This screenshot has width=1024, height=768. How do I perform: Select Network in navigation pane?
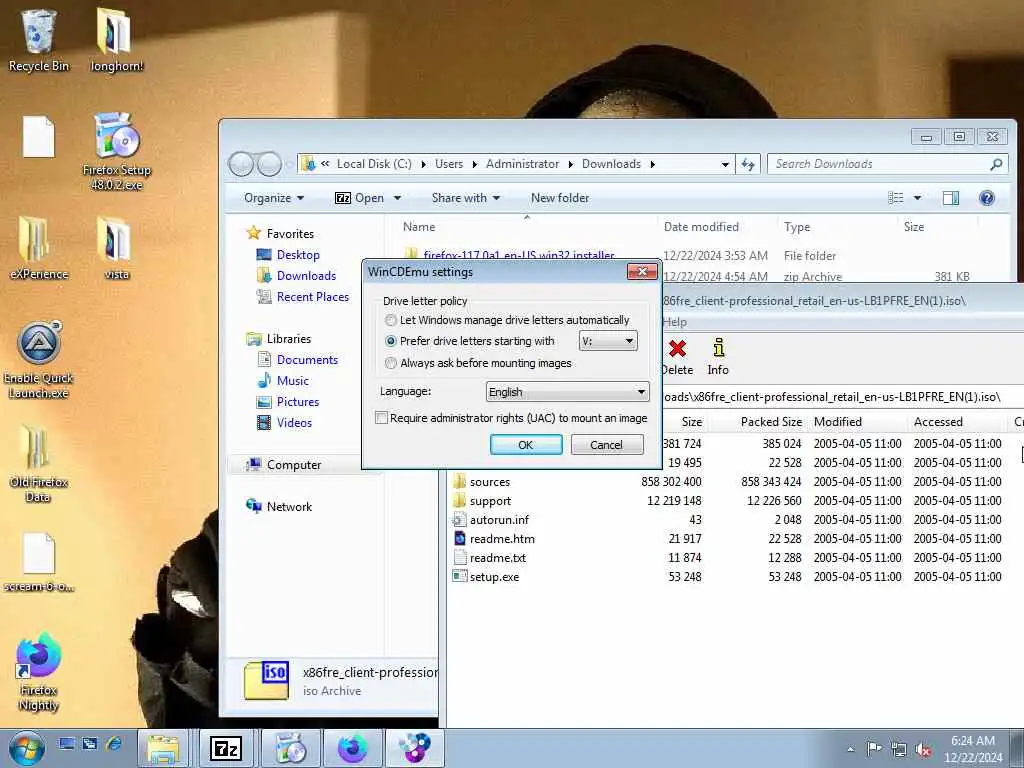click(289, 507)
